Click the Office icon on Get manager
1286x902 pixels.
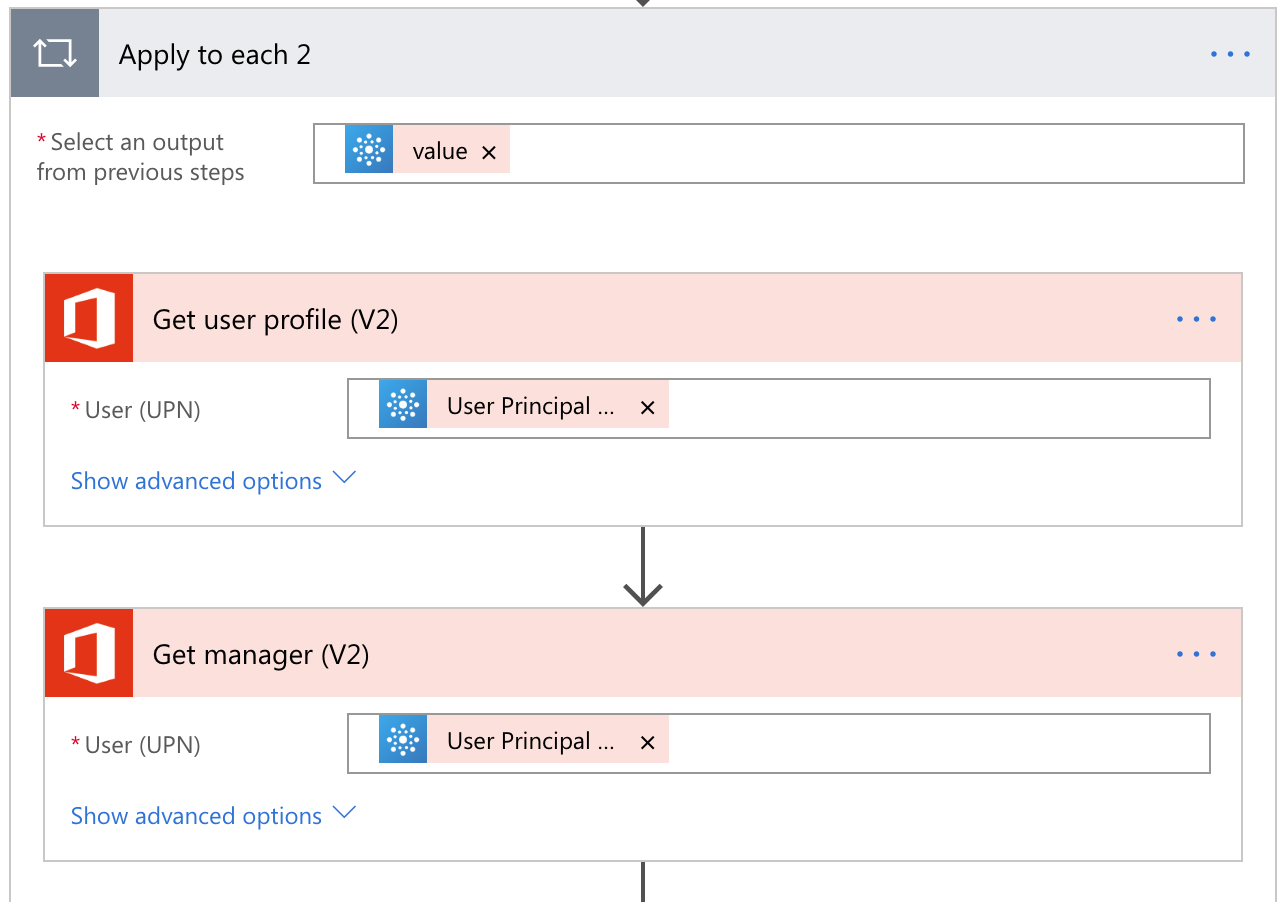coord(89,653)
